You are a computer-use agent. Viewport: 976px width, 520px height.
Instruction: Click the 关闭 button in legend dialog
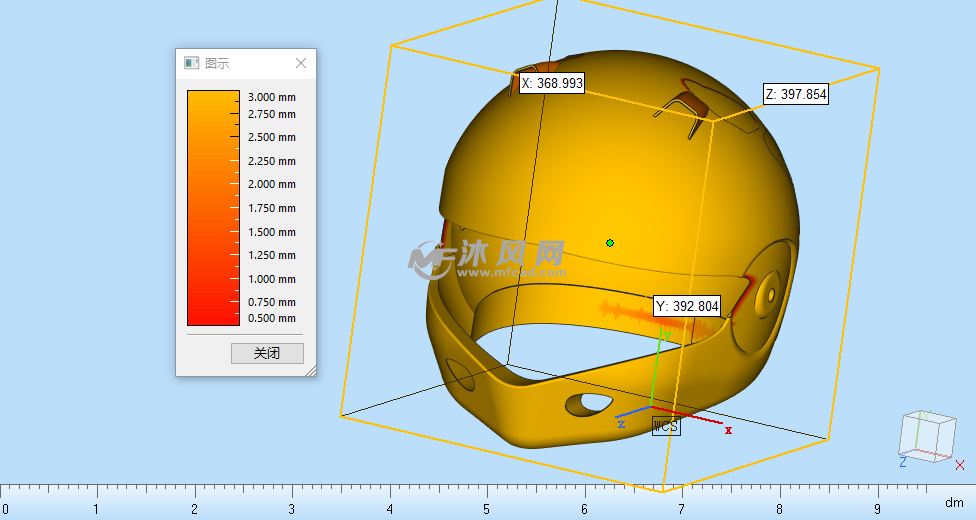[266, 353]
